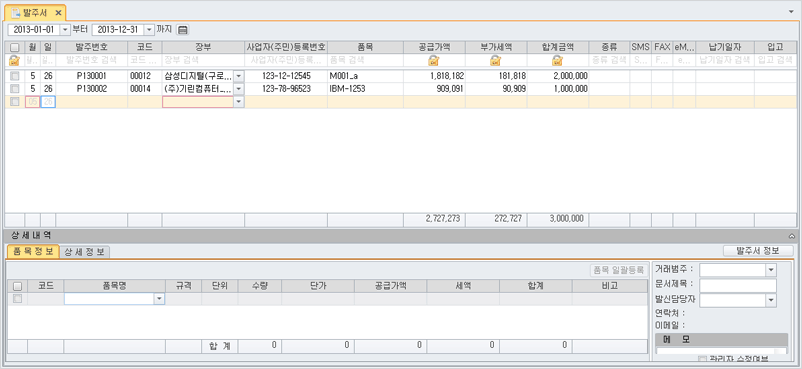Viewport: 802px width, 369px height.
Task: Open 장부 dropdown for 삼성디지털 row
Action: (239, 76)
